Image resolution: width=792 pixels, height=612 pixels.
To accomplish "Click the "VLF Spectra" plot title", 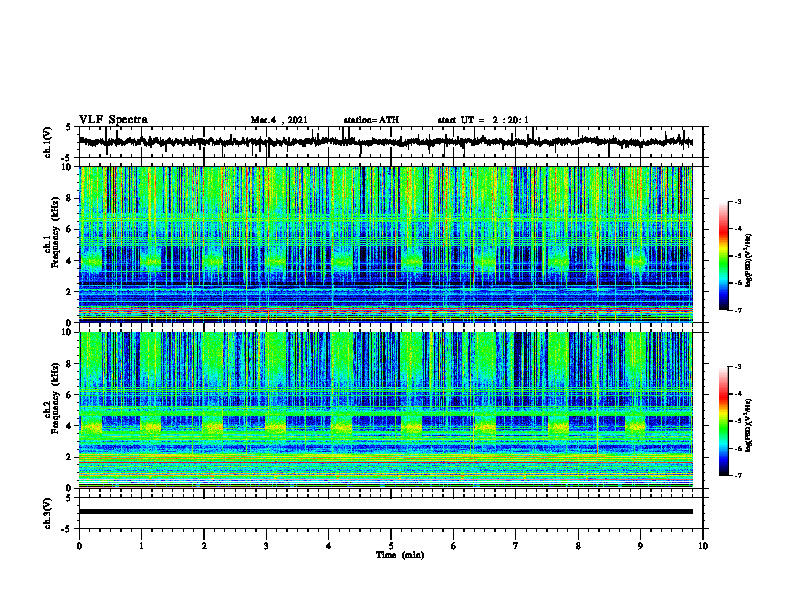I will (x=113, y=120).
